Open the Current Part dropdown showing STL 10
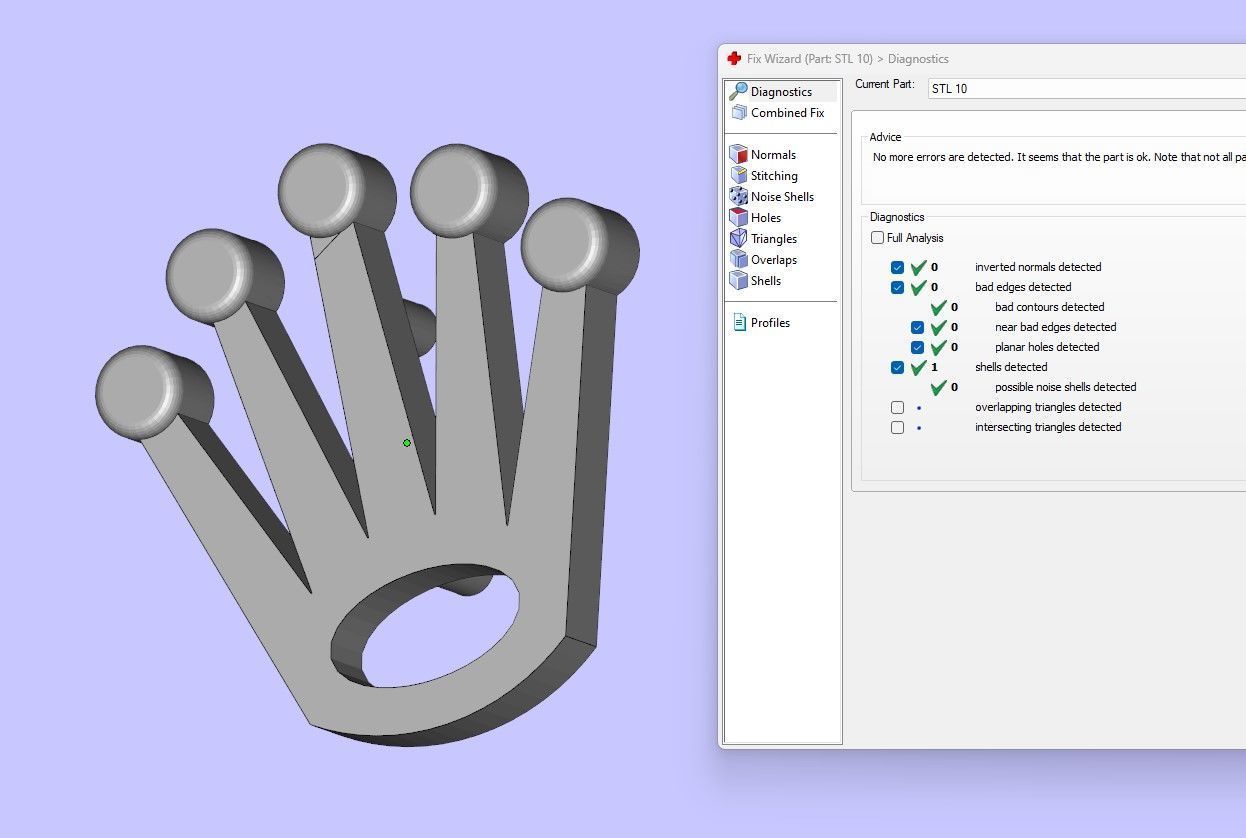This screenshot has height=838, width=1246. pyautogui.click(x=1086, y=89)
